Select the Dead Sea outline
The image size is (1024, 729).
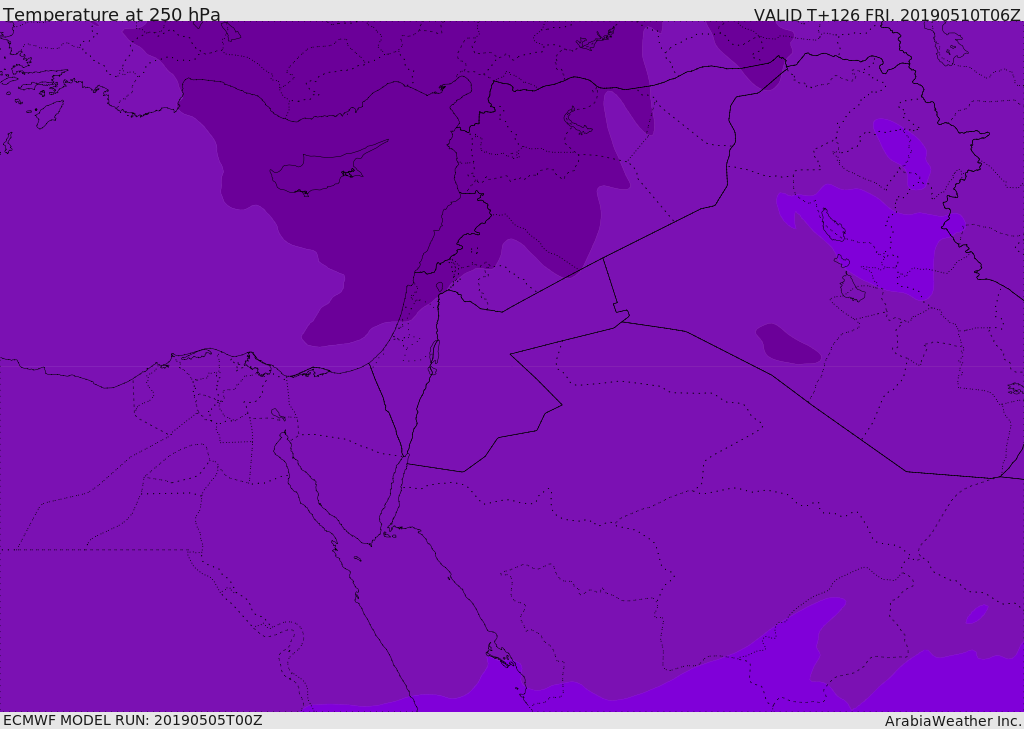point(434,353)
